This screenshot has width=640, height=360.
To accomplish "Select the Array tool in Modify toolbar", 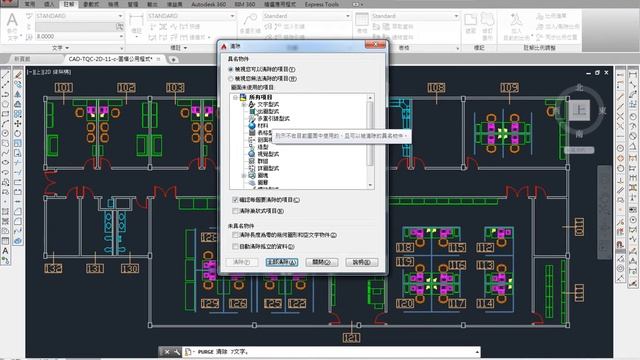I will pyautogui.click(x=18, y=114).
